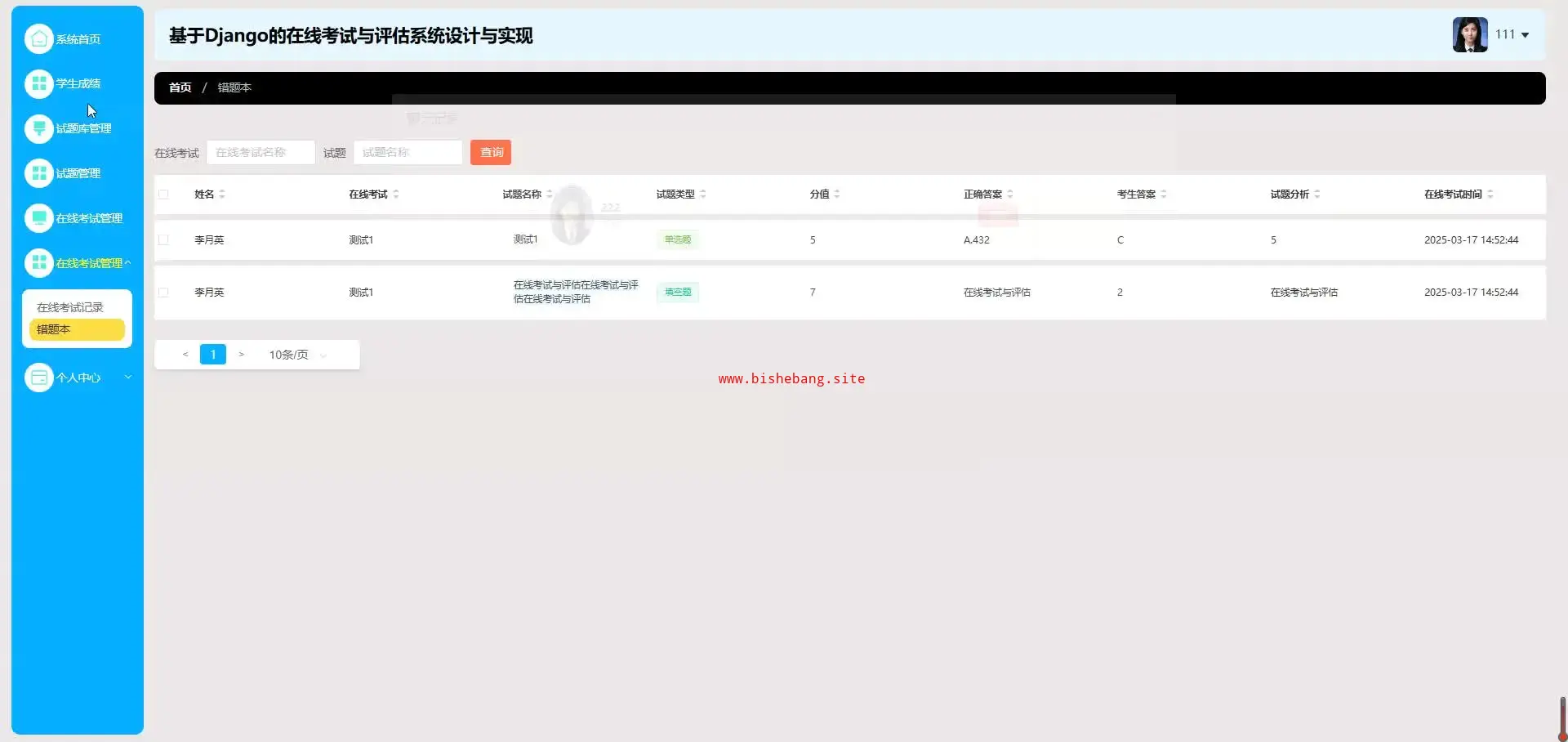Go to the previous page arrow

(185, 355)
